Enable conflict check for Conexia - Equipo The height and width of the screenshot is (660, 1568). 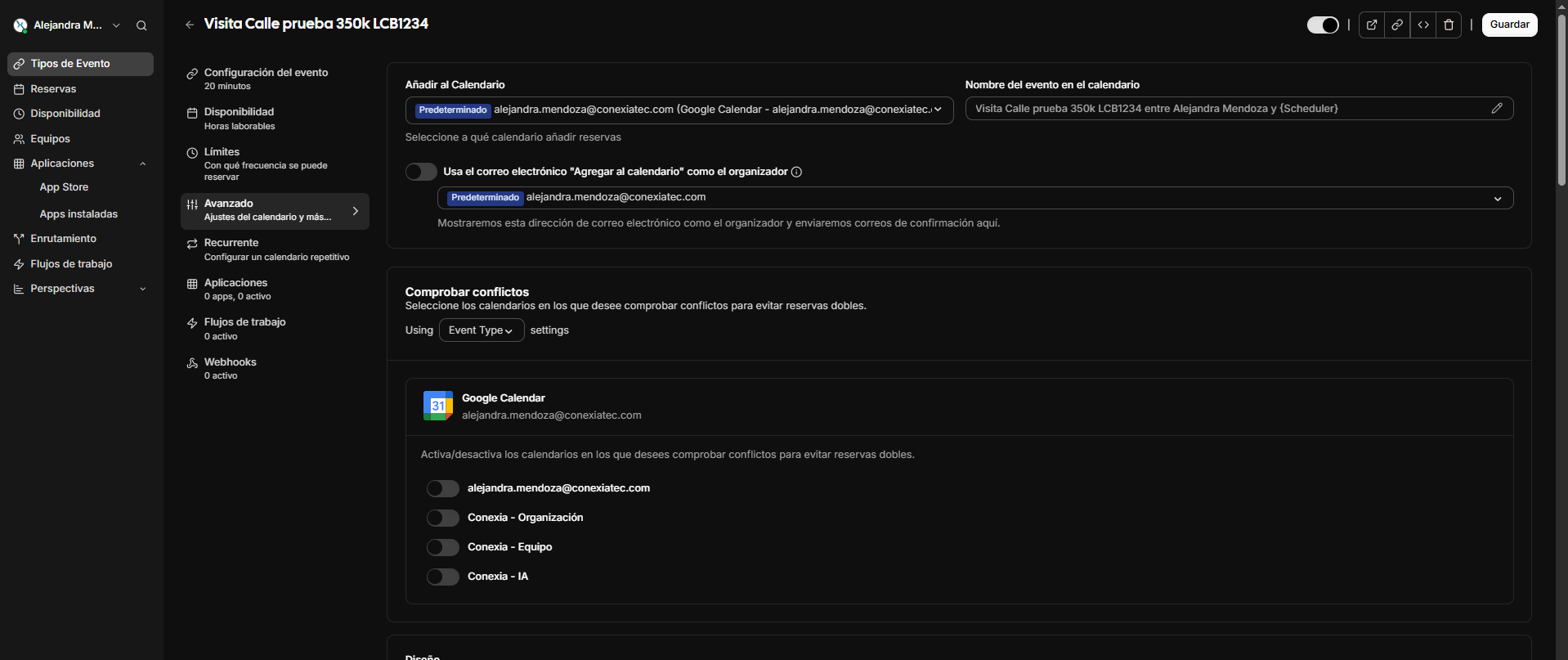442,547
